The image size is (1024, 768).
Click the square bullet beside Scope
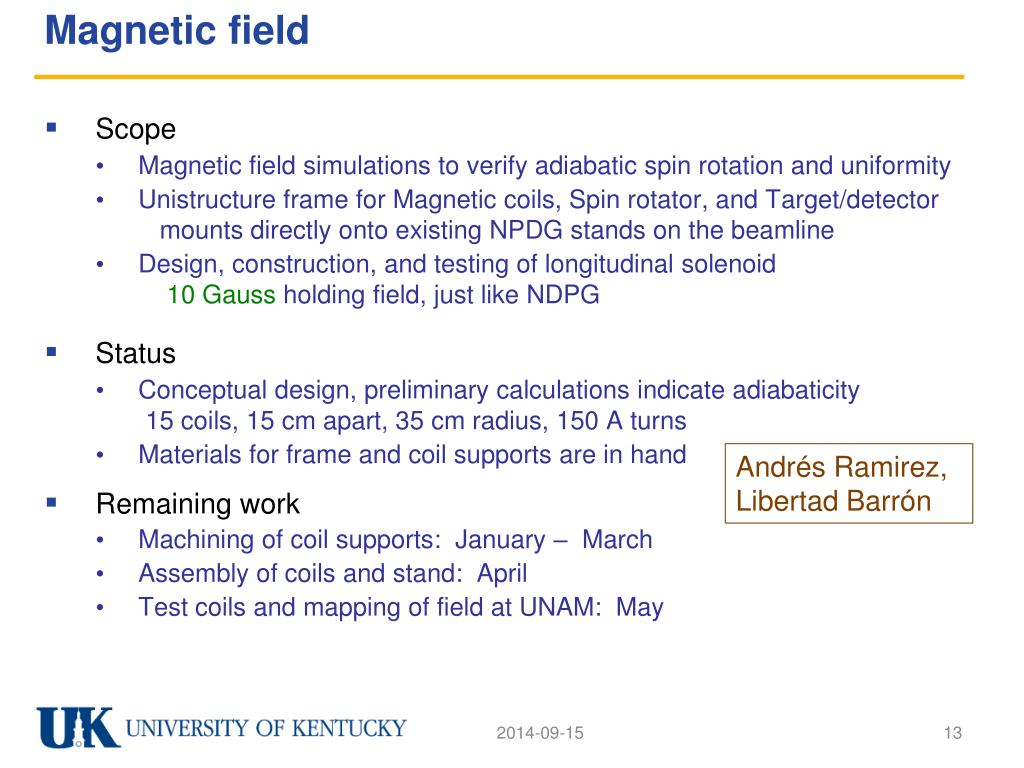pos(52,127)
